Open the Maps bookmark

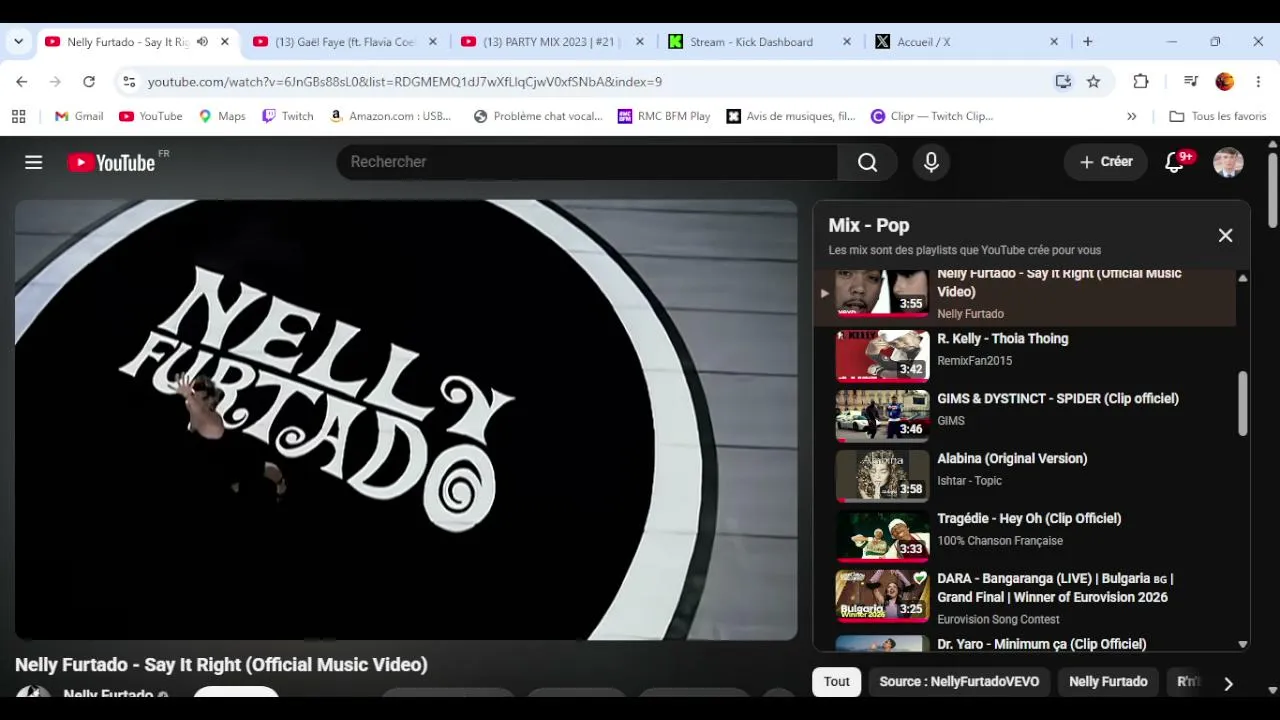click(x=222, y=116)
